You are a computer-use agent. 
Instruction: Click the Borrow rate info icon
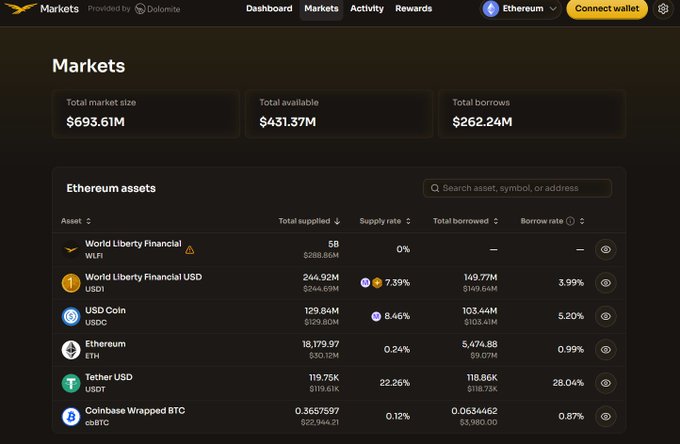tap(570, 221)
